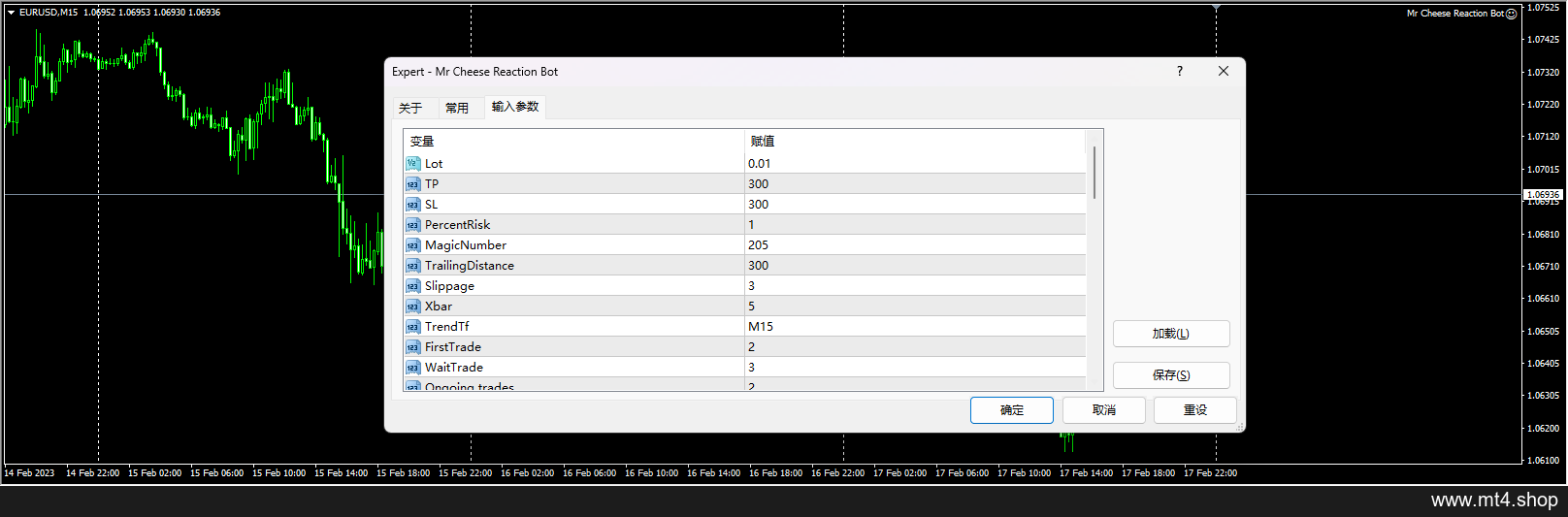Click the 1.07425 price axis label

pos(1543,40)
